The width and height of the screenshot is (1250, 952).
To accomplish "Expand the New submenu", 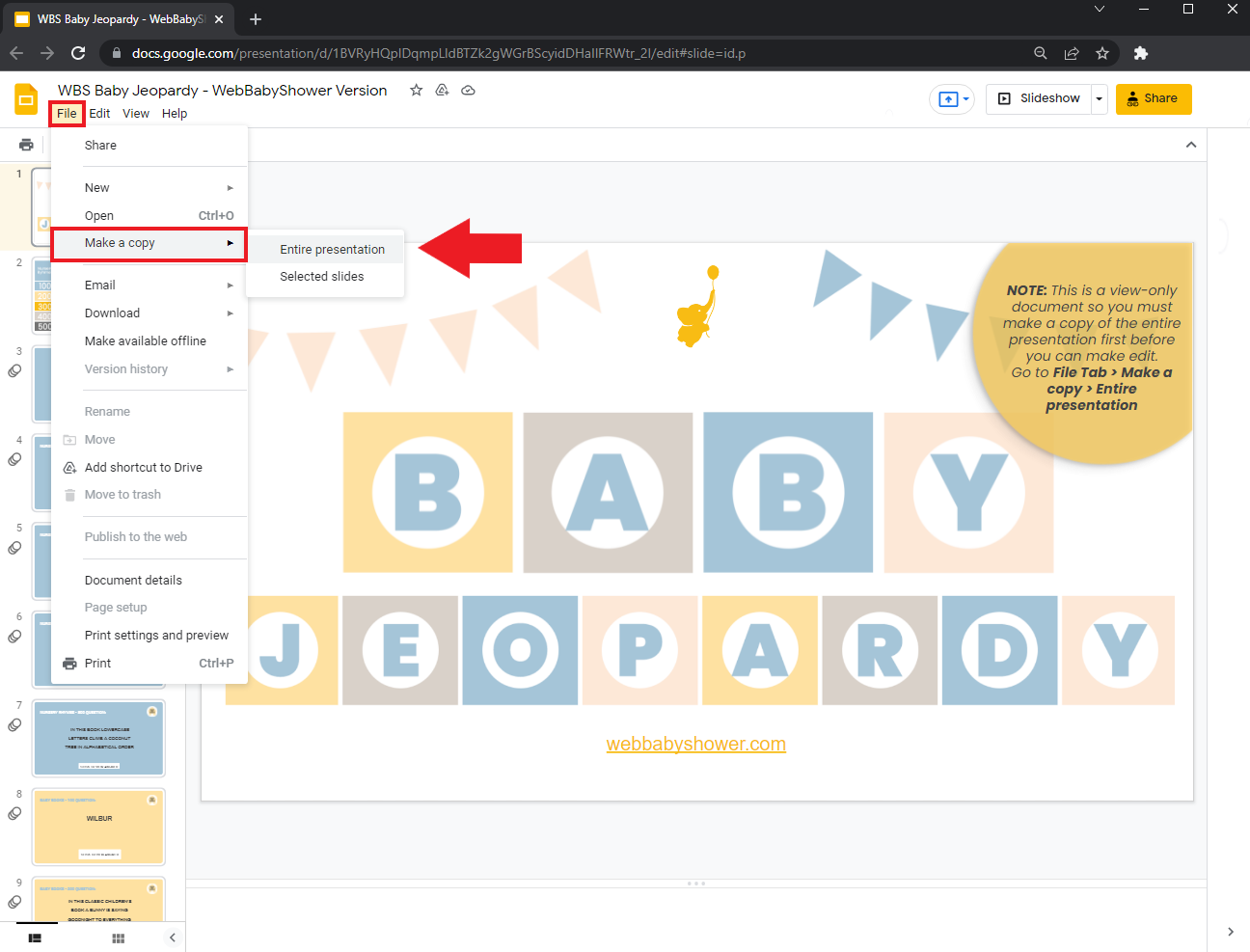I will pos(149,188).
